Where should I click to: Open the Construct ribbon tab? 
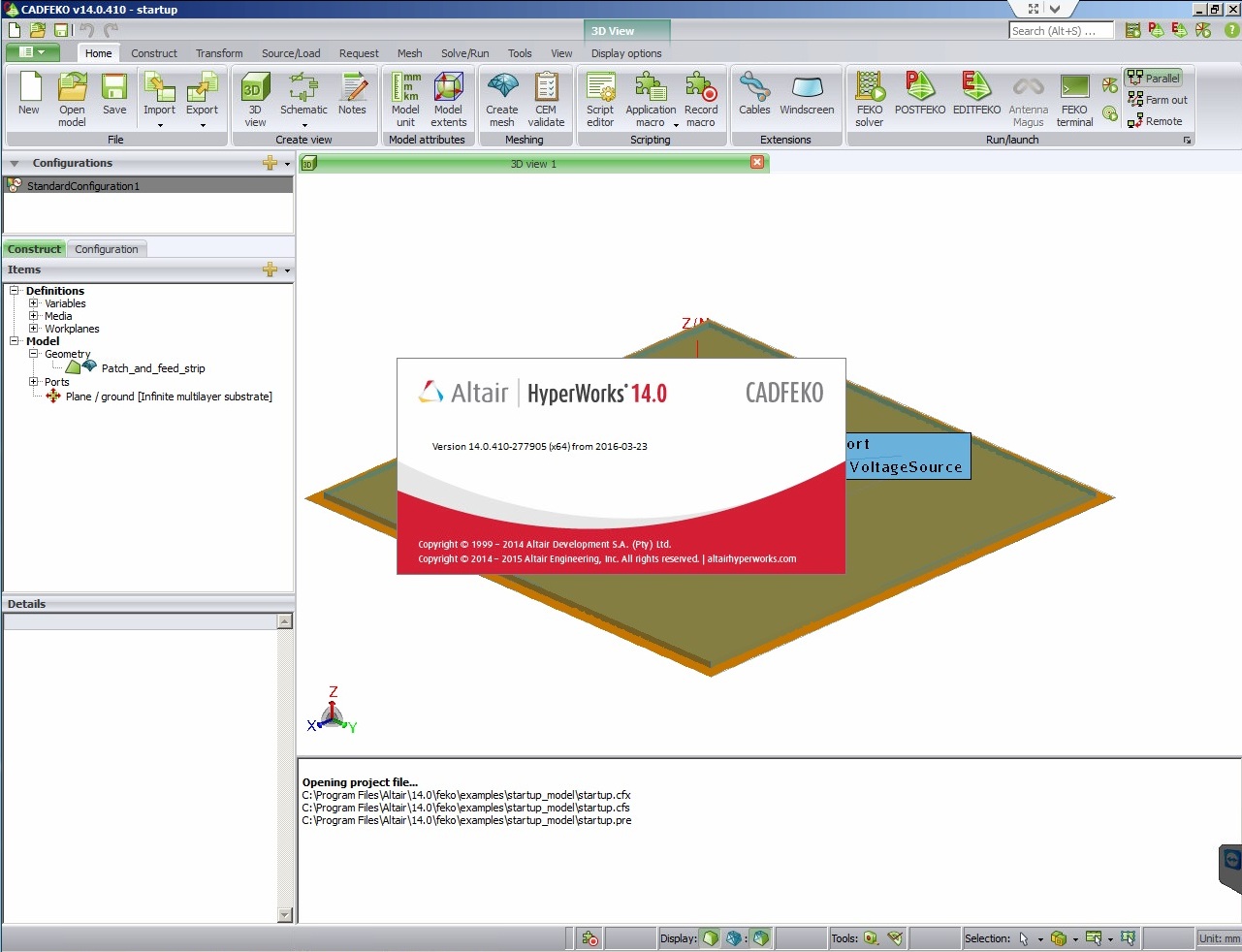tap(154, 53)
